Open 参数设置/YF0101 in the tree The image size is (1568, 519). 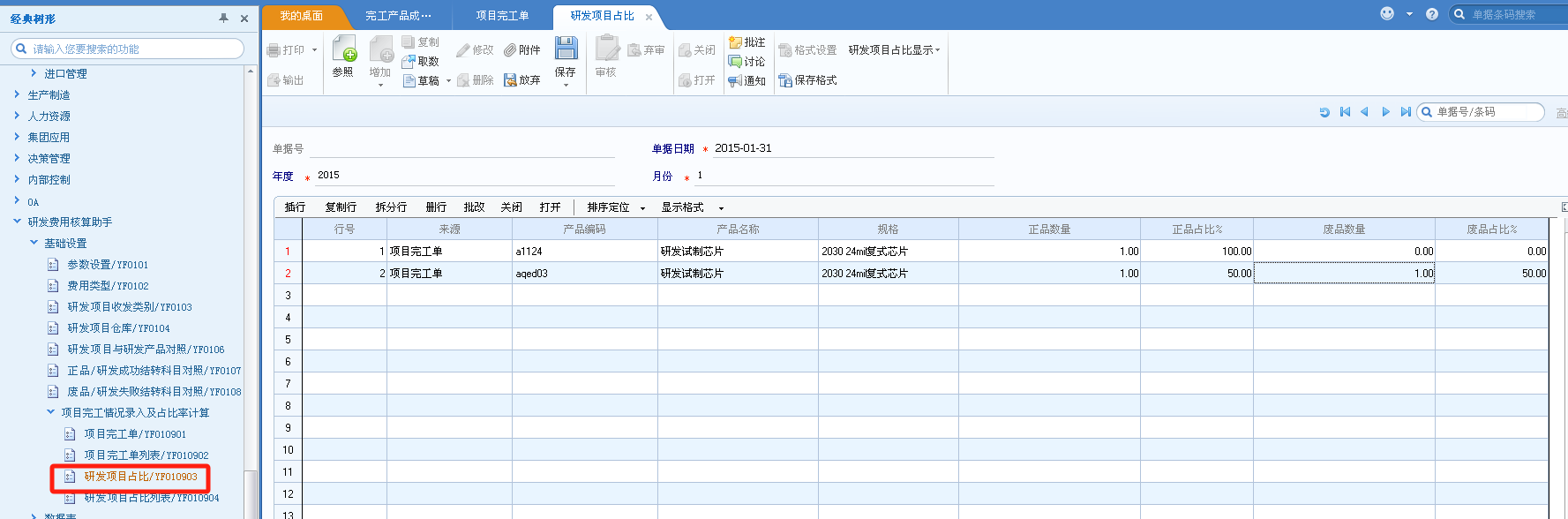(x=108, y=265)
